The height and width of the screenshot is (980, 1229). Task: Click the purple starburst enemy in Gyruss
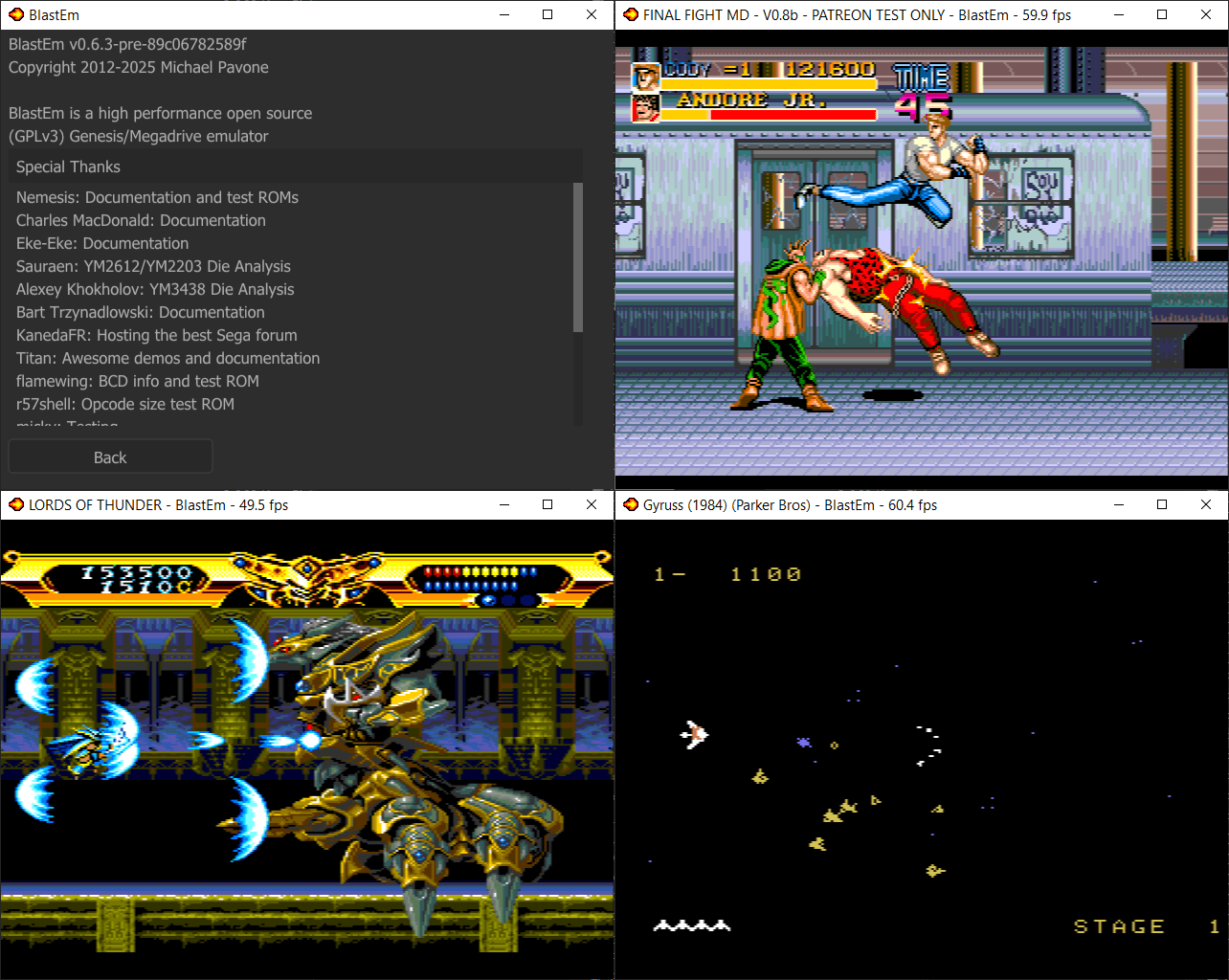804,742
